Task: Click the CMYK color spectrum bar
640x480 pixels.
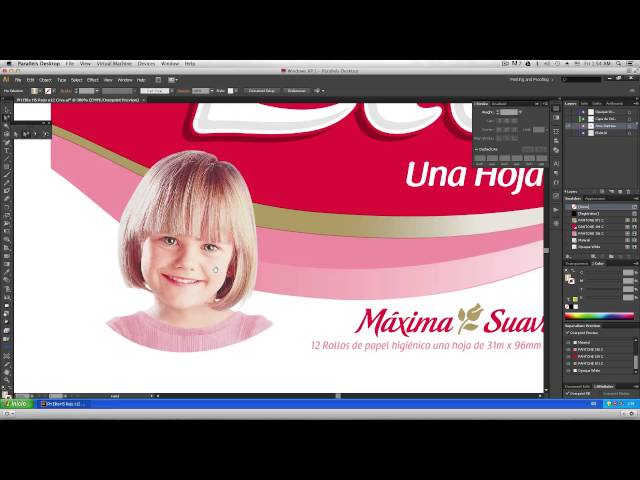Action: tap(600, 316)
